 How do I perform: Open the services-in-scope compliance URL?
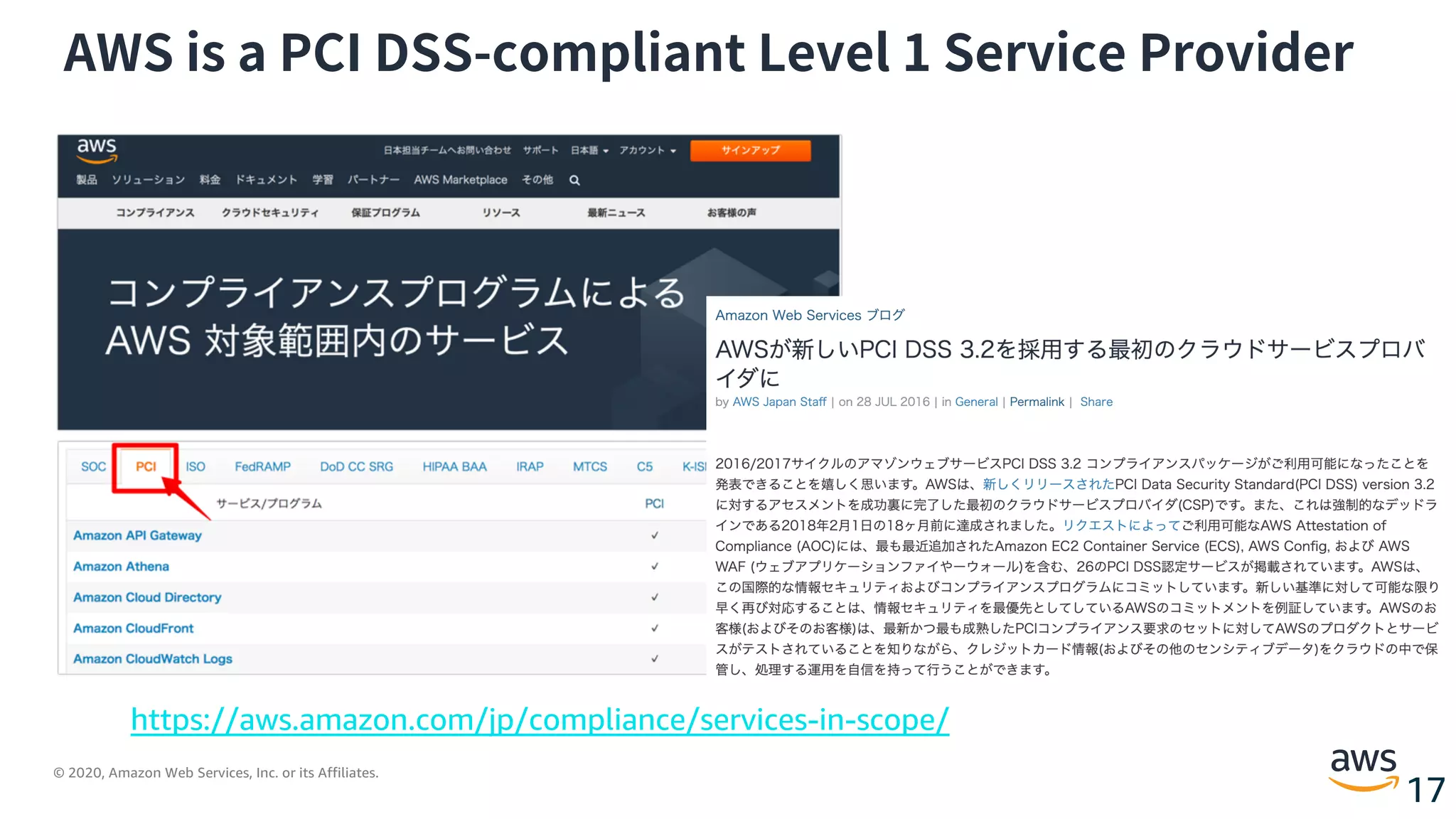click(x=539, y=719)
